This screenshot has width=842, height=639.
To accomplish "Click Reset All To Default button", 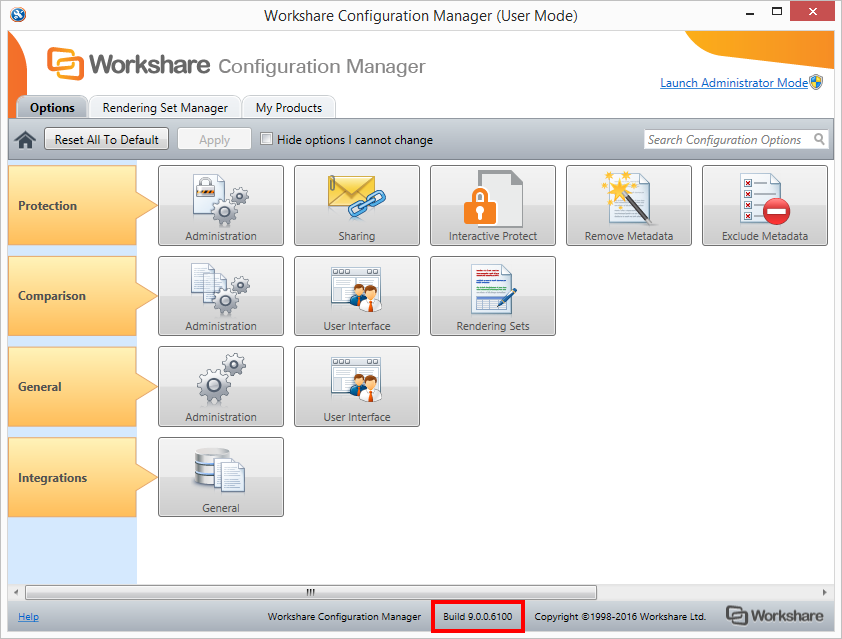I will [107, 140].
